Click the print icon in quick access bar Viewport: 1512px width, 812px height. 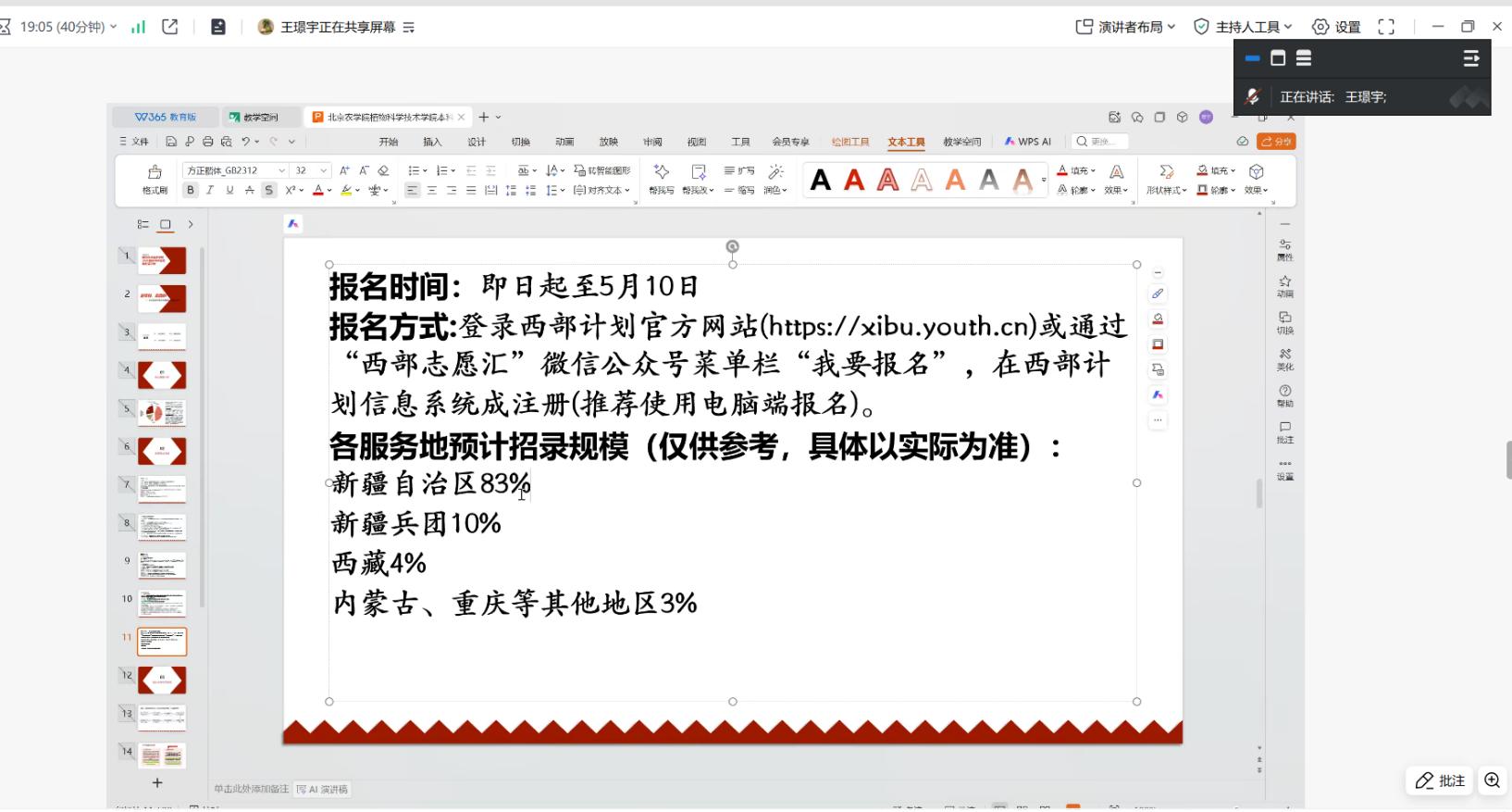point(207,142)
